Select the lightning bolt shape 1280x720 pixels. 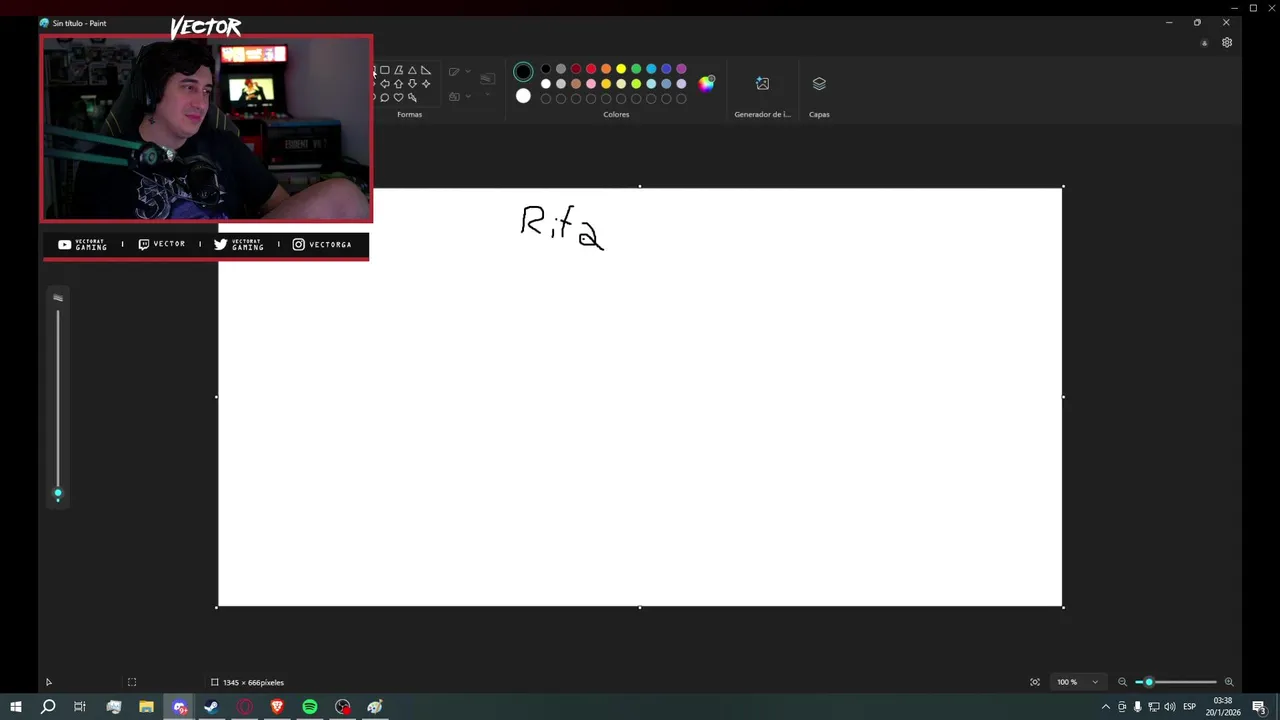(412, 97)
